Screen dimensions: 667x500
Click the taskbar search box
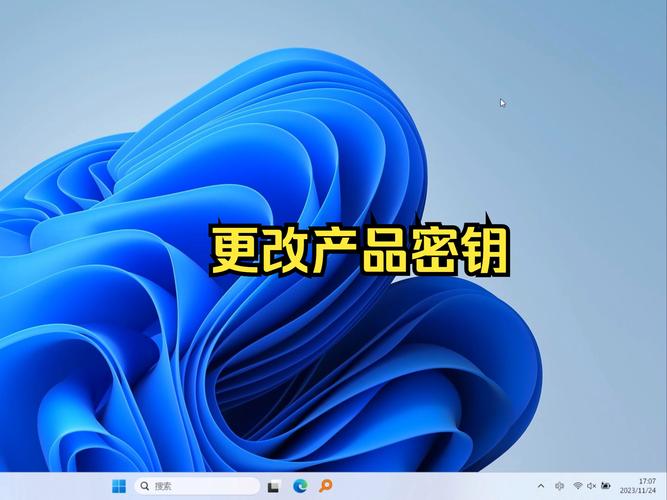pyautogui.click(x=197, y=486)
